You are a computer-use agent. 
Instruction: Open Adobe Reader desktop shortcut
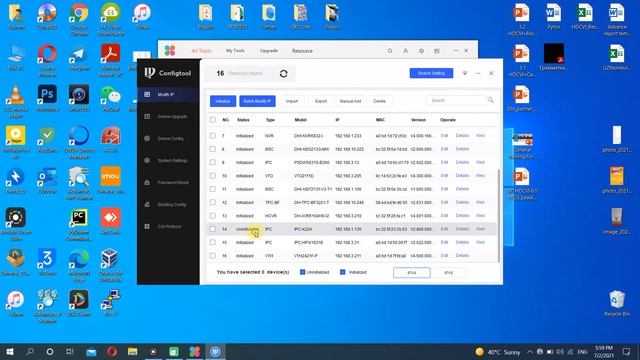click(x=111, y=60)
